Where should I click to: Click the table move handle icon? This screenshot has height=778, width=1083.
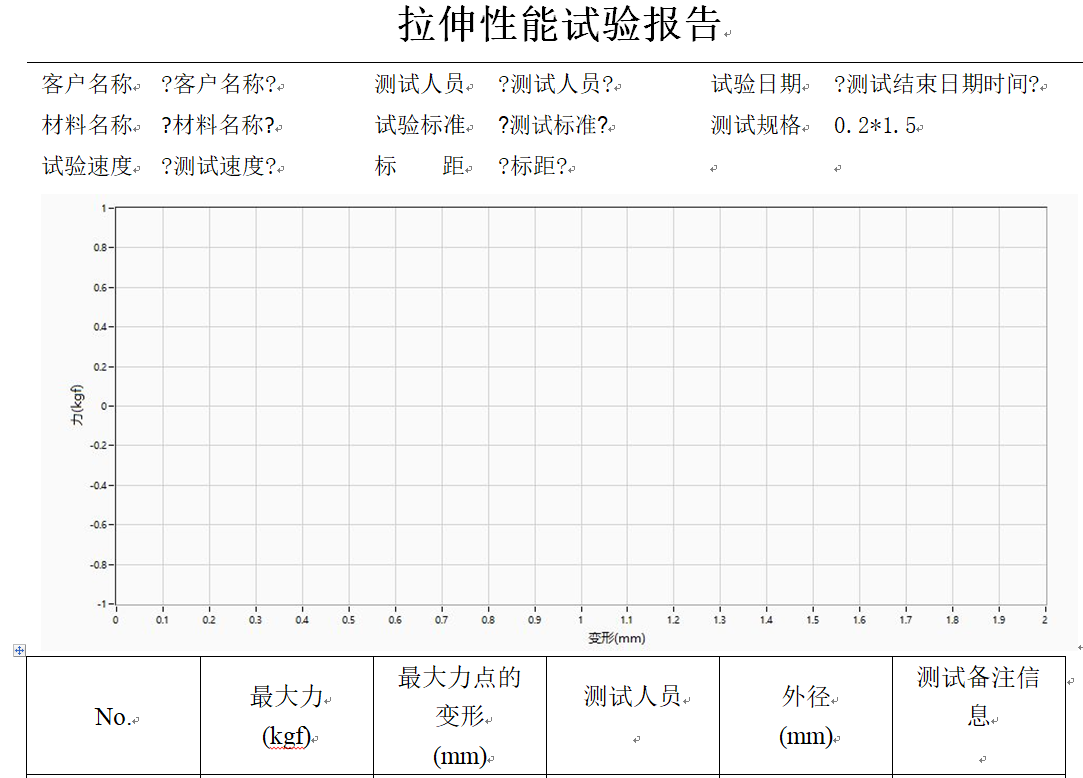(x=18, y=650)
